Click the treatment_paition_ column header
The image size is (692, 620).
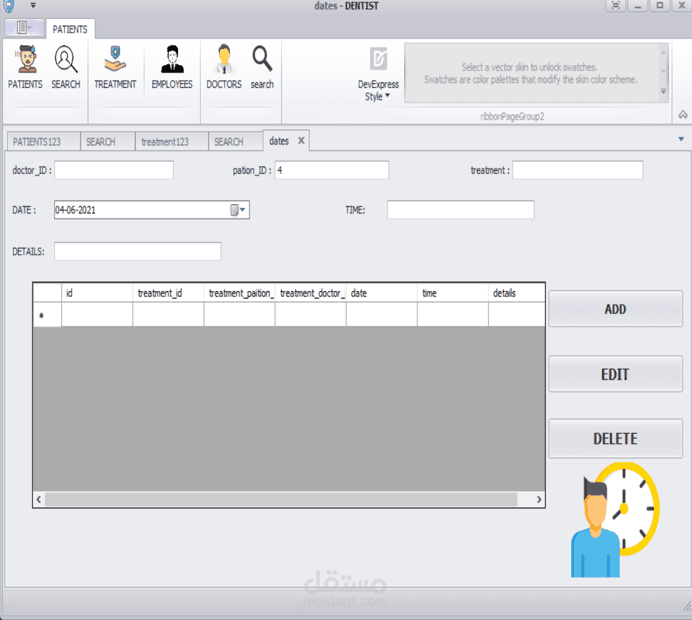pos(239,293)
